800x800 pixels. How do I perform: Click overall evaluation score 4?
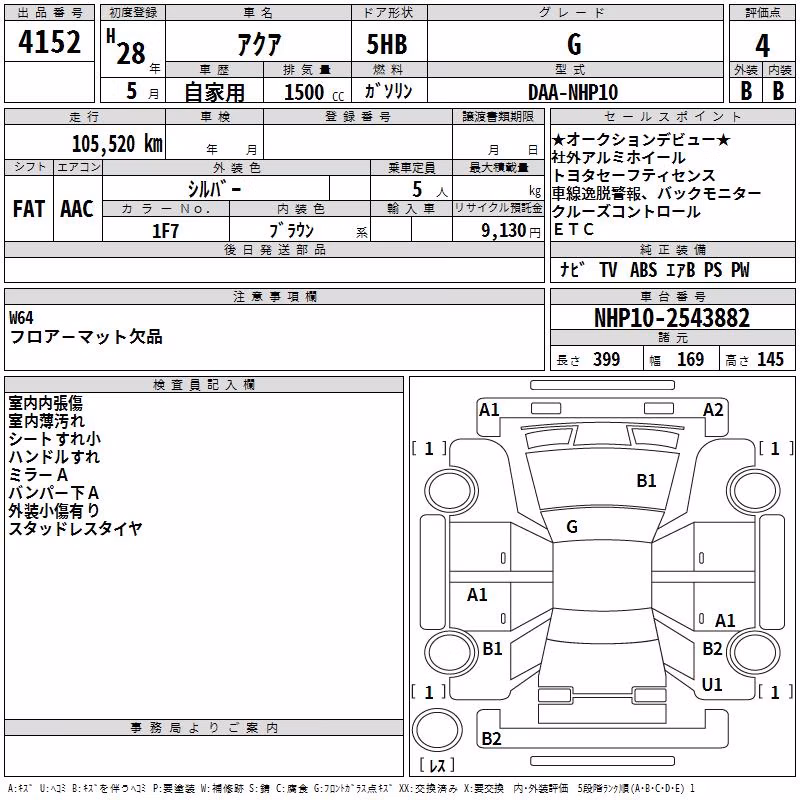click(762, 45)
